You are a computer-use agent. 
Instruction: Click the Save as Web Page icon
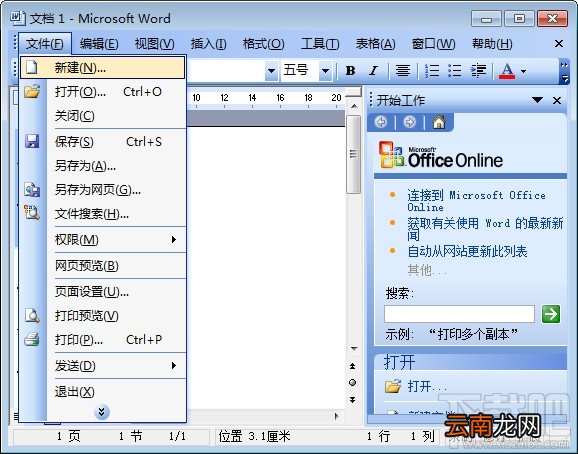32,189
